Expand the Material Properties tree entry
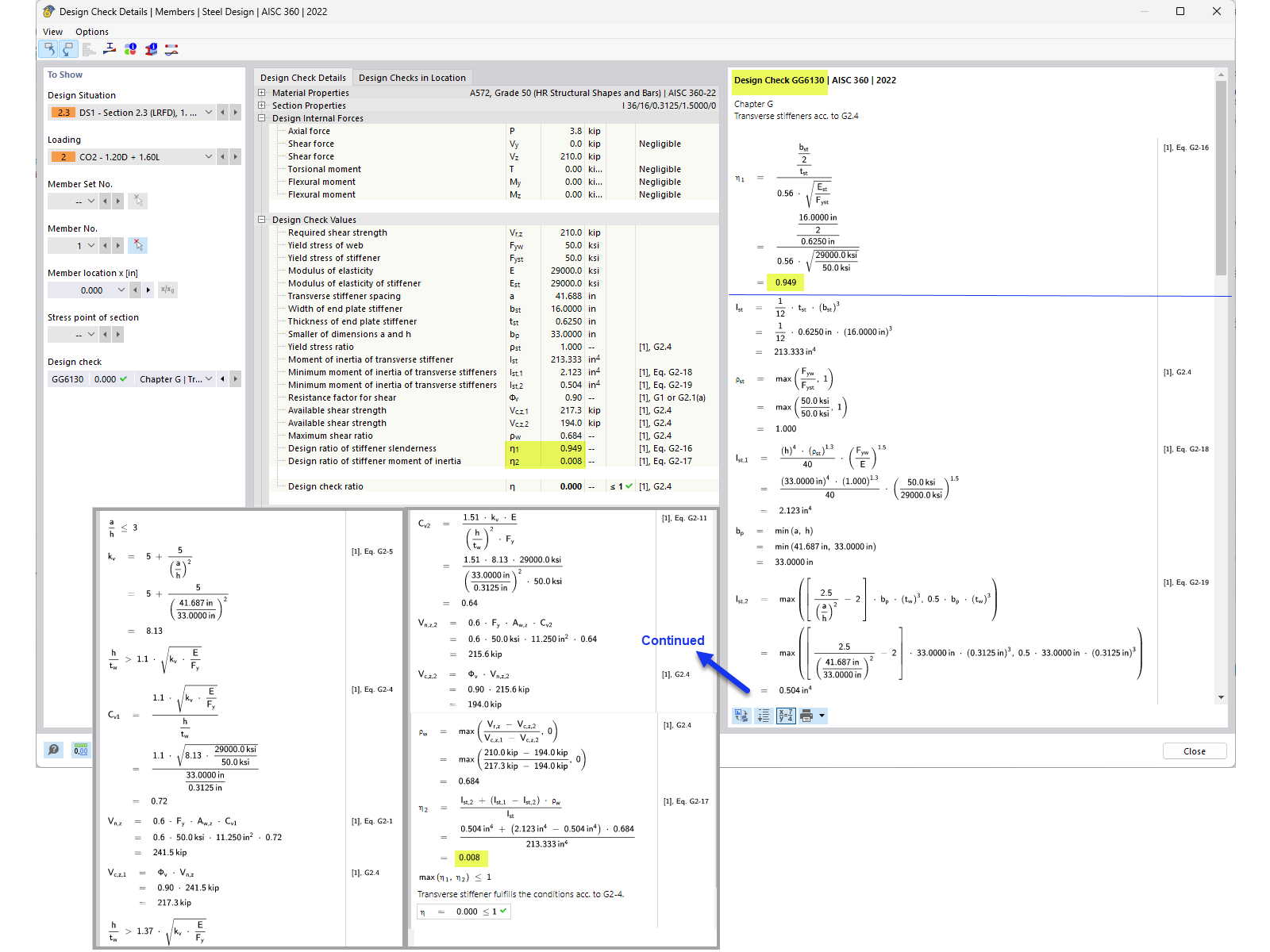This screenshot has width=1270, height=952. point(262,93)
